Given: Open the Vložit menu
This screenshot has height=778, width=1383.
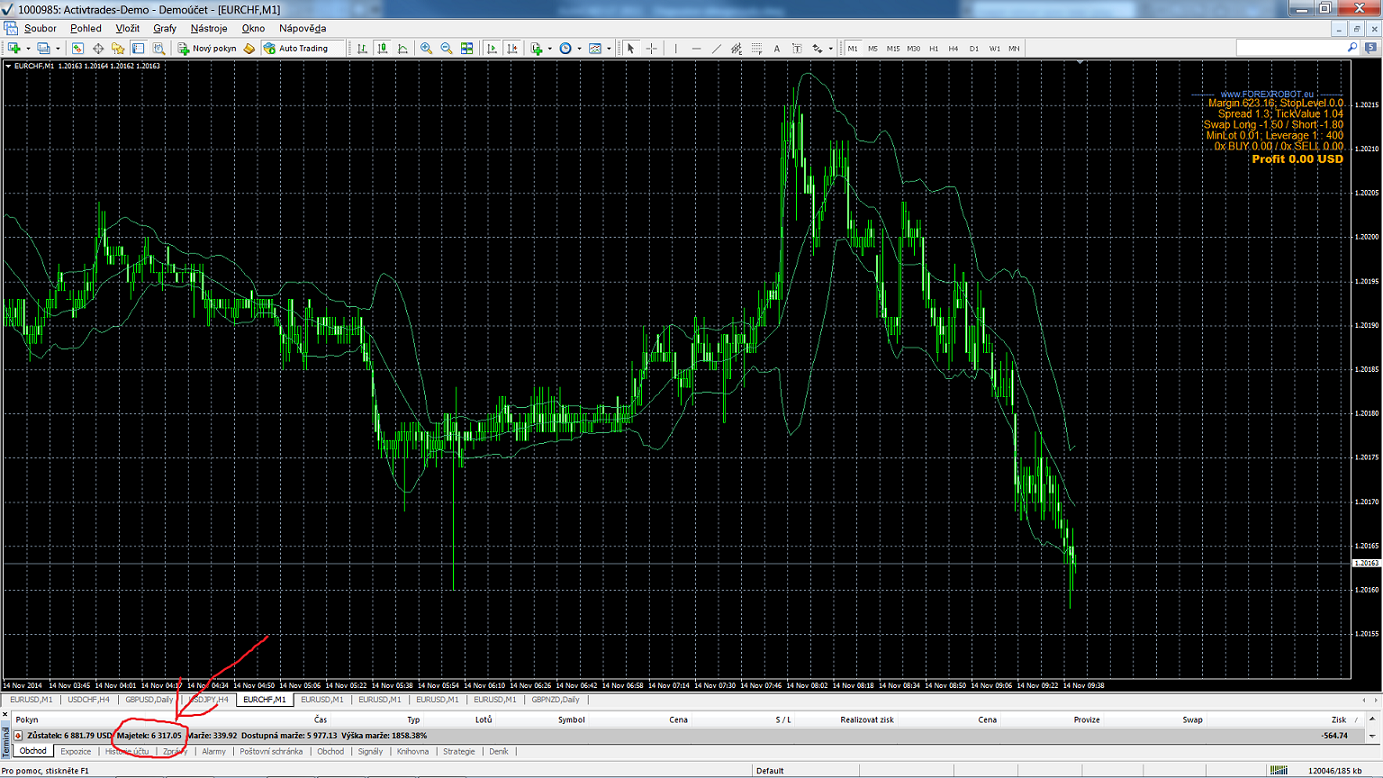Looking at the screenshot, I should point(128,28).
